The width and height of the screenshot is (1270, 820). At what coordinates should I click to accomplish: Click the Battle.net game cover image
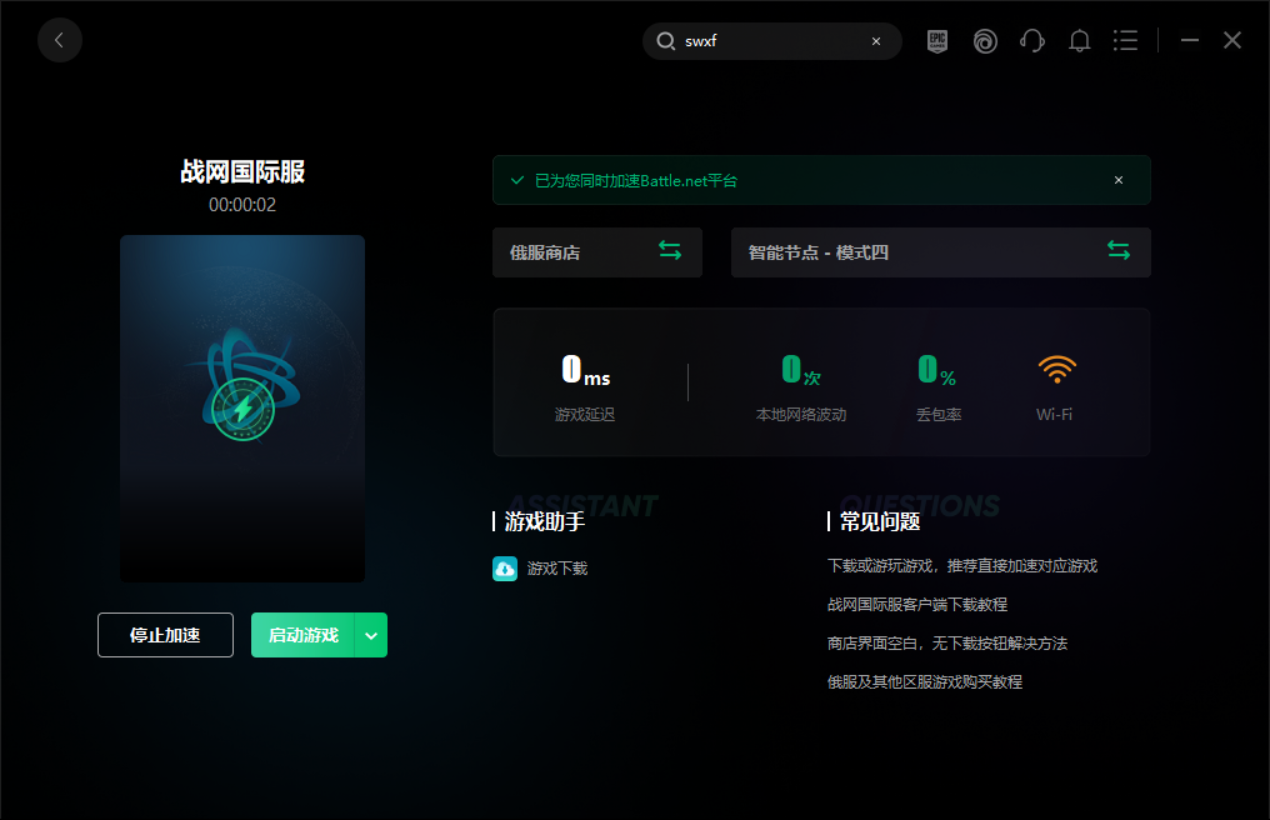click(242, 408)
